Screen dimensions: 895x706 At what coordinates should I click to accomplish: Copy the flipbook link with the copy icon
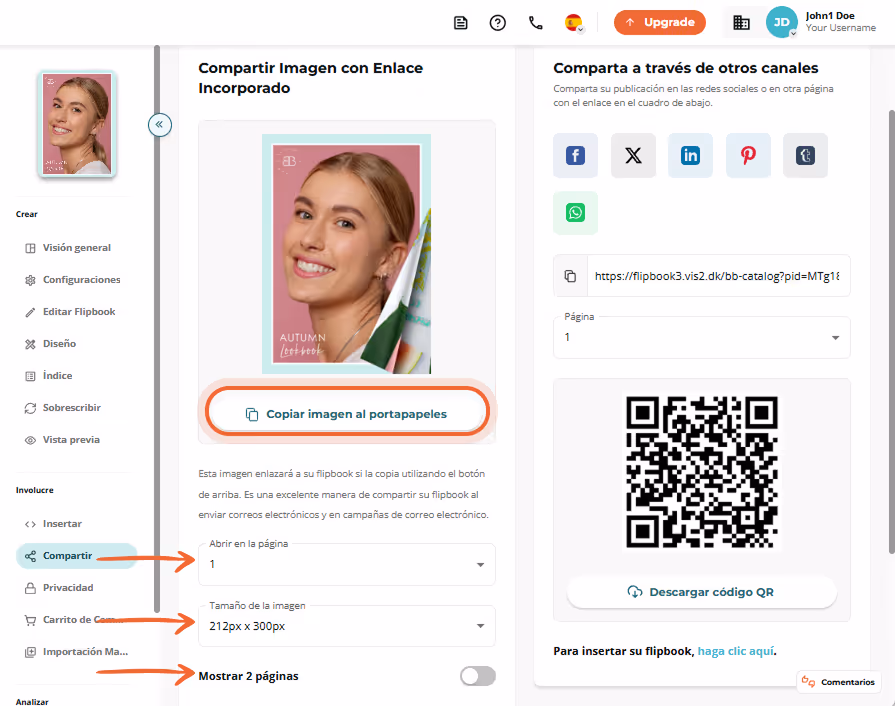click(570, 276)
